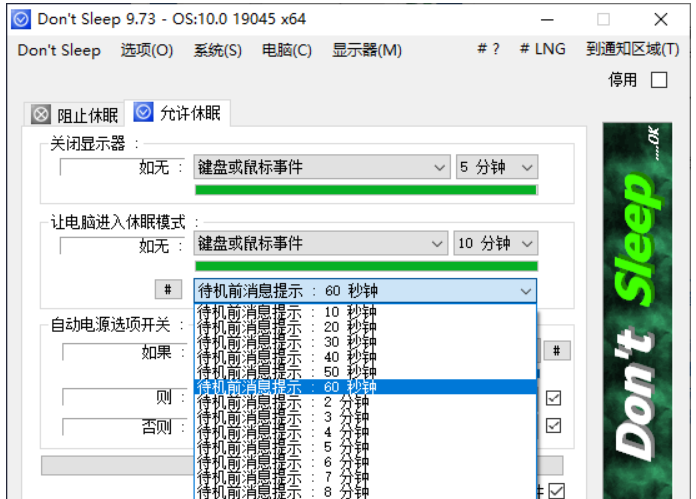The height and width of the screenshot is (499, 696).
Task: Minimize the Don't Sleep window
Action: (x=547, y=20)
